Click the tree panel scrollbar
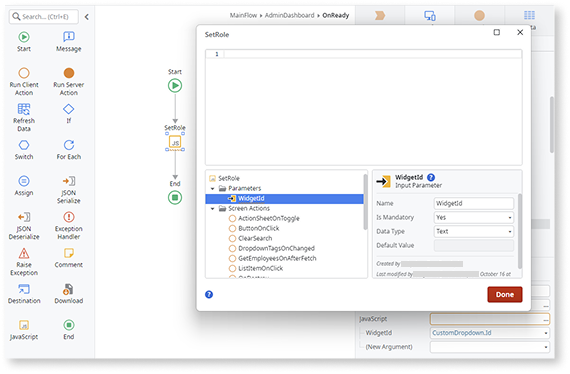This screenshot has height=374, width=570. tap(365, 202)
